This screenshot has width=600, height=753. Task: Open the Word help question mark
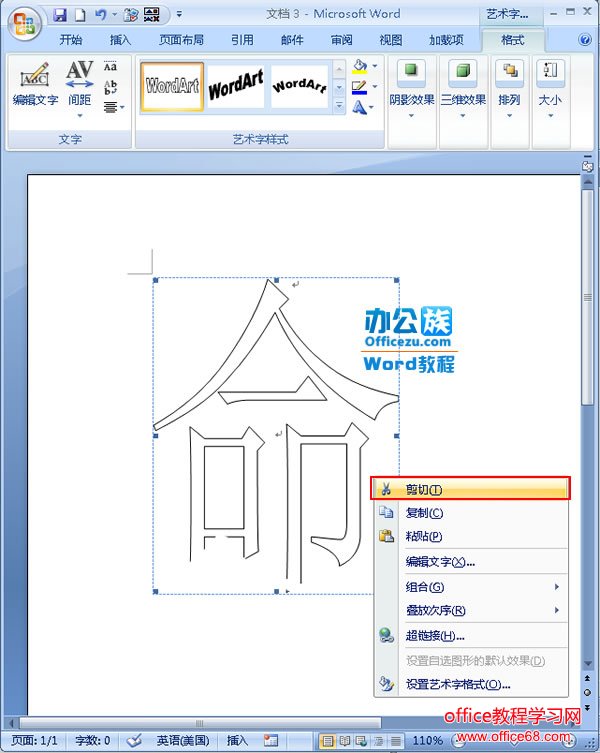pyautogui.click(x=585, y=39)
